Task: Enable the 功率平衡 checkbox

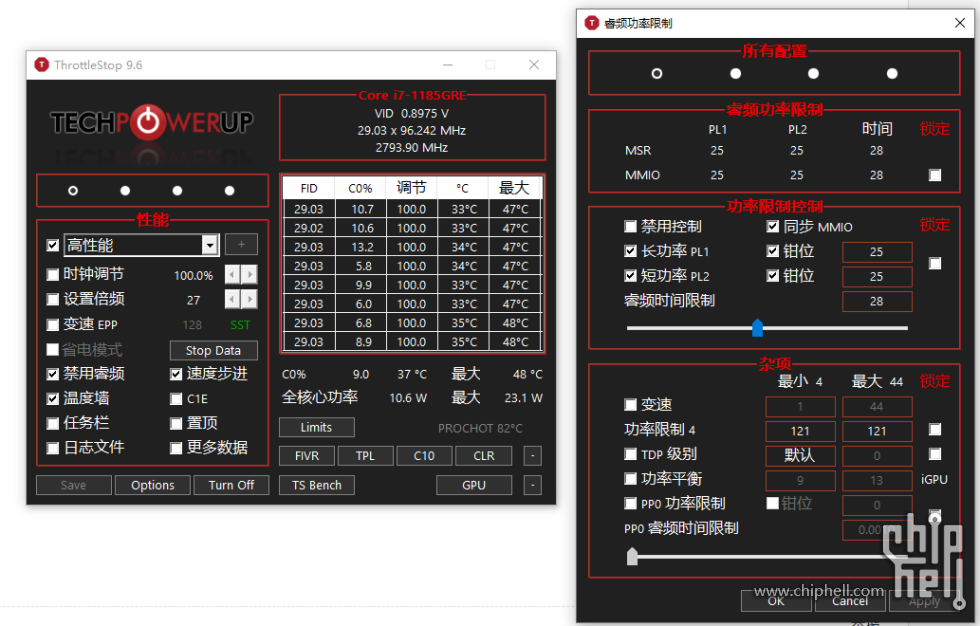Action: click(x=630, y=479)
